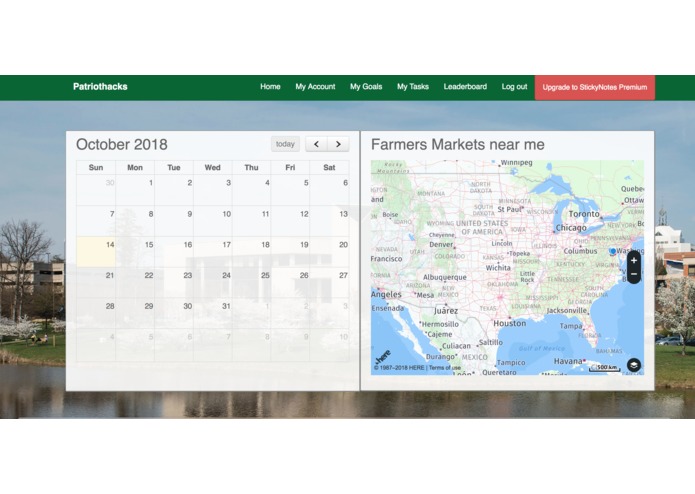Click Denver label on the map
Image resolution: width=695 pixels, height=494 pixels.
tap(441, 244)
